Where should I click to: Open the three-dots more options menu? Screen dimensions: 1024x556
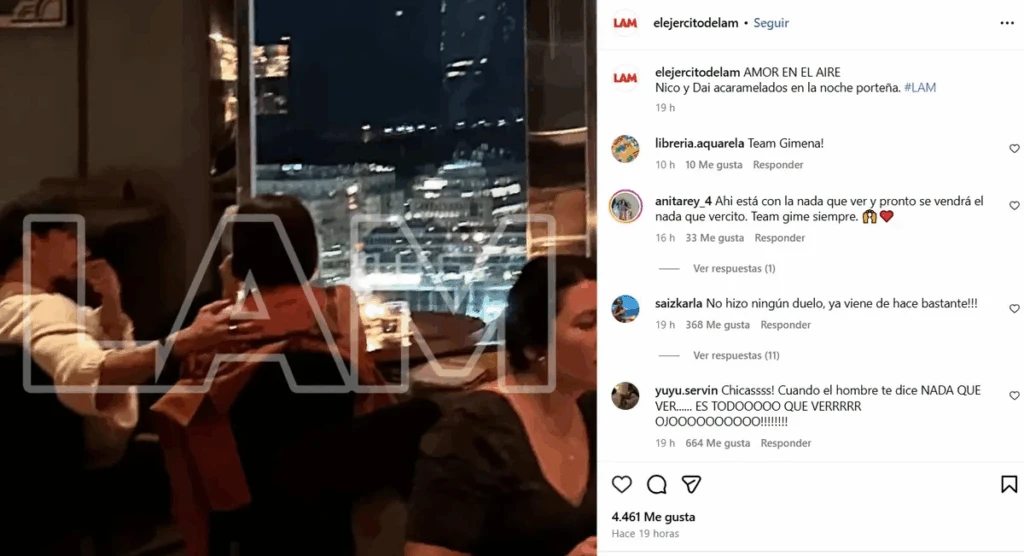1006,24
